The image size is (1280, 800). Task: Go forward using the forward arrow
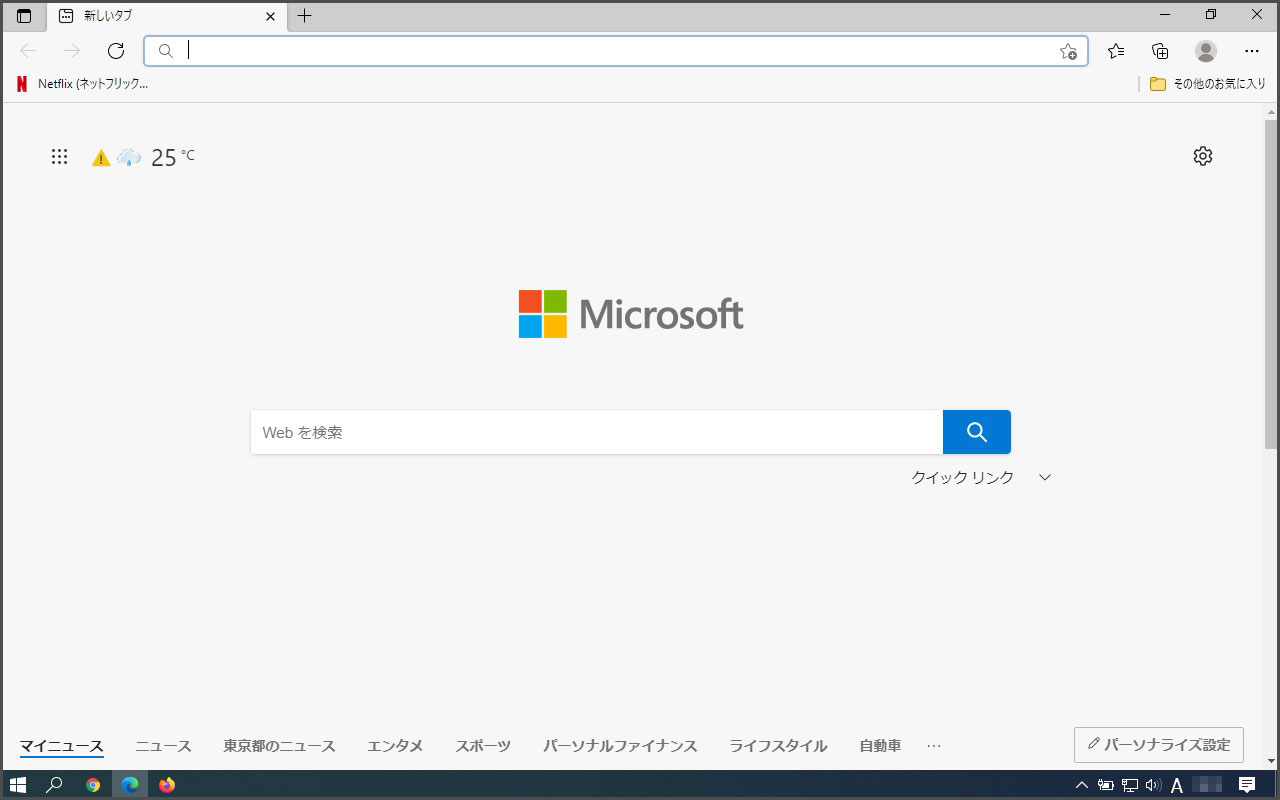pyautogui.click(x=72, y=51)
